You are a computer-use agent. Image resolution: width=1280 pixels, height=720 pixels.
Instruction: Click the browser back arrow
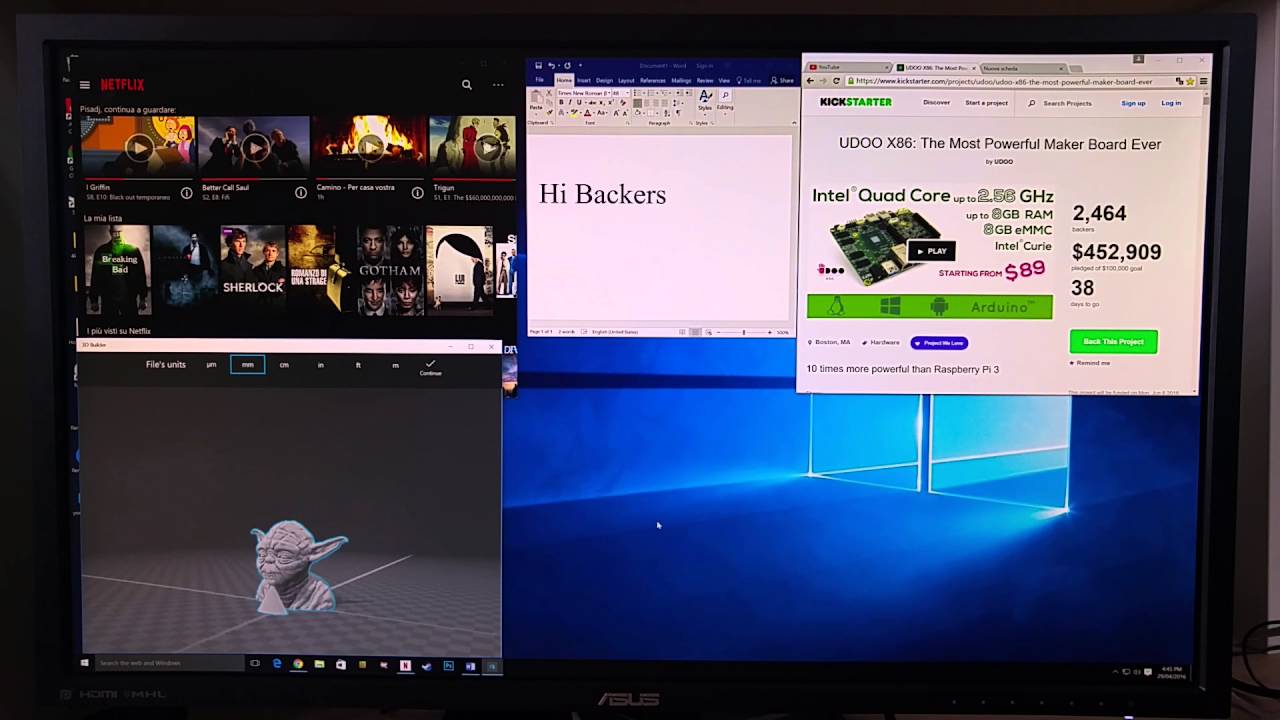[x=810, y=81]
